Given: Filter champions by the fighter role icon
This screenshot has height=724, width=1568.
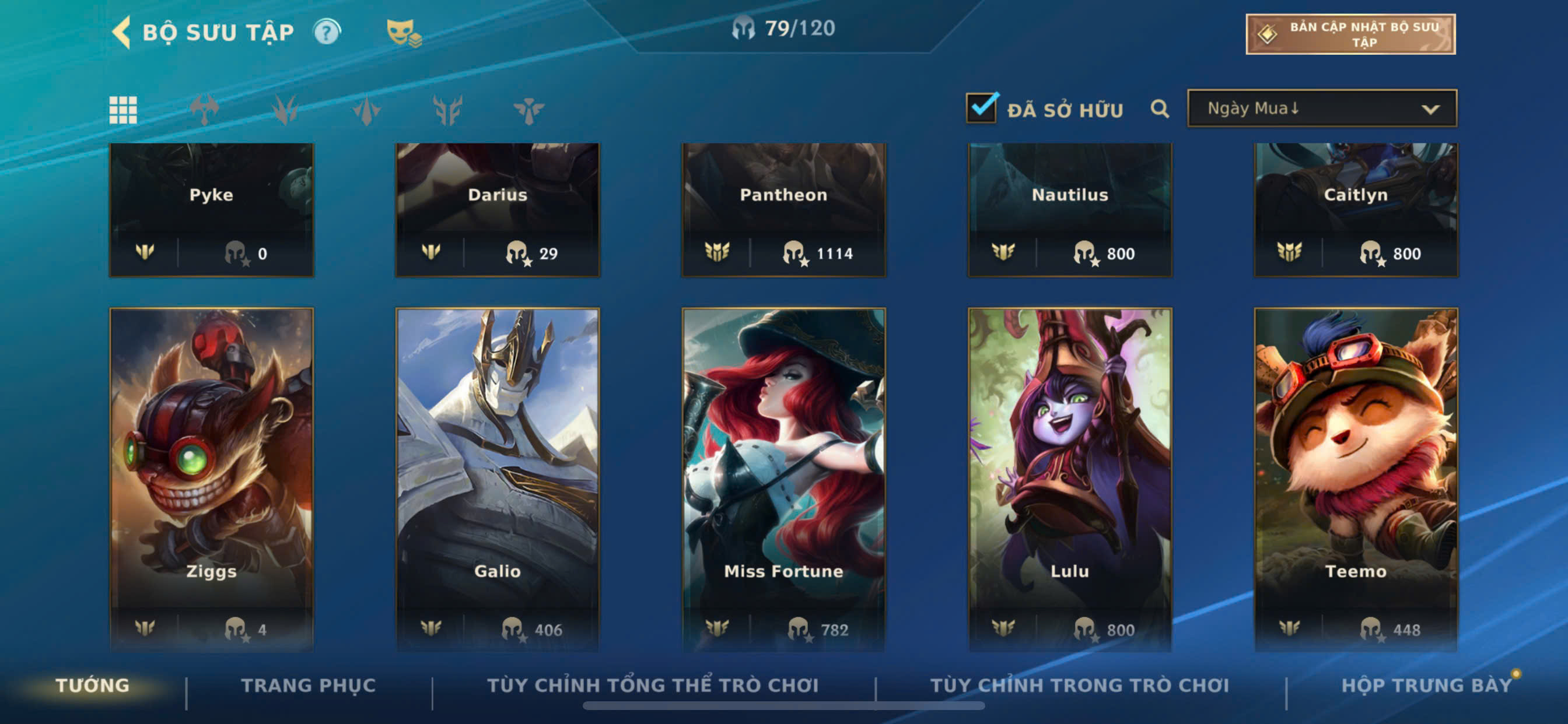Looking at the screenshot, I should tap(204, 110).
